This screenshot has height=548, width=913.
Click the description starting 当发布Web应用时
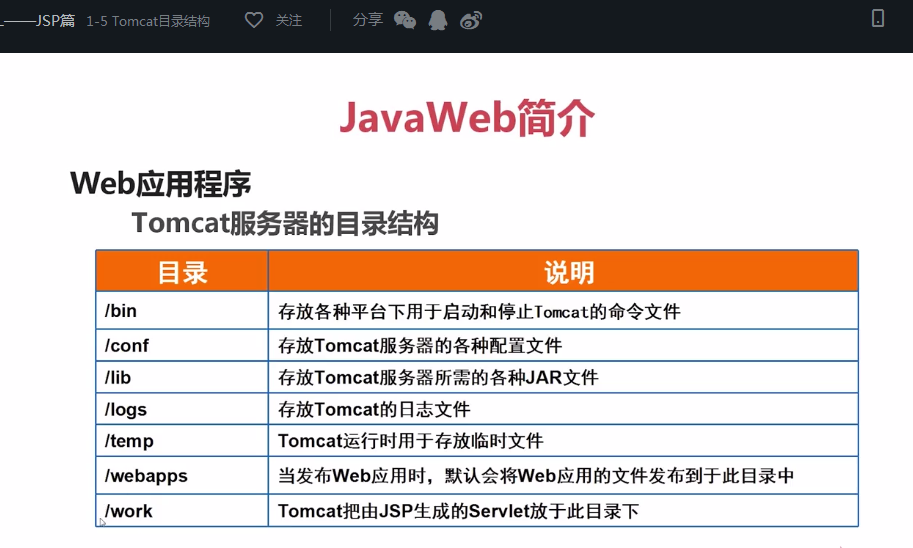536,476
